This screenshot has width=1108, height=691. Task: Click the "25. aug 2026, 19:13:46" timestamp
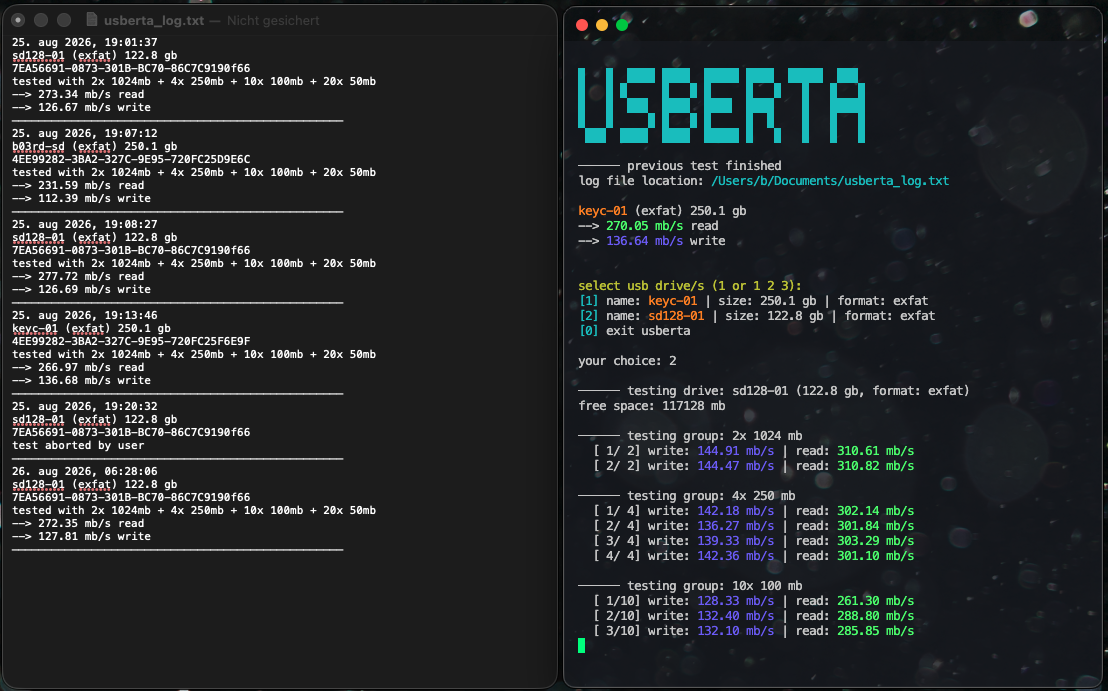(x=84, y=316)
